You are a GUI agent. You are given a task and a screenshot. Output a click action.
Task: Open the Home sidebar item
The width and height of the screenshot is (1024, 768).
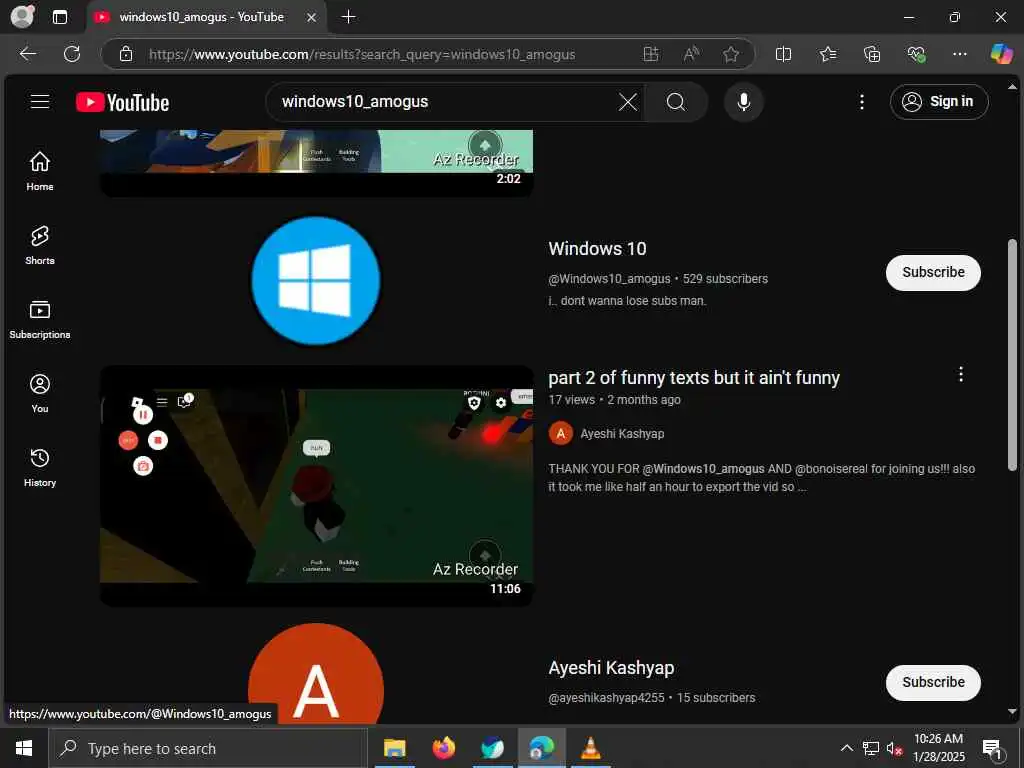click(40, 171)
